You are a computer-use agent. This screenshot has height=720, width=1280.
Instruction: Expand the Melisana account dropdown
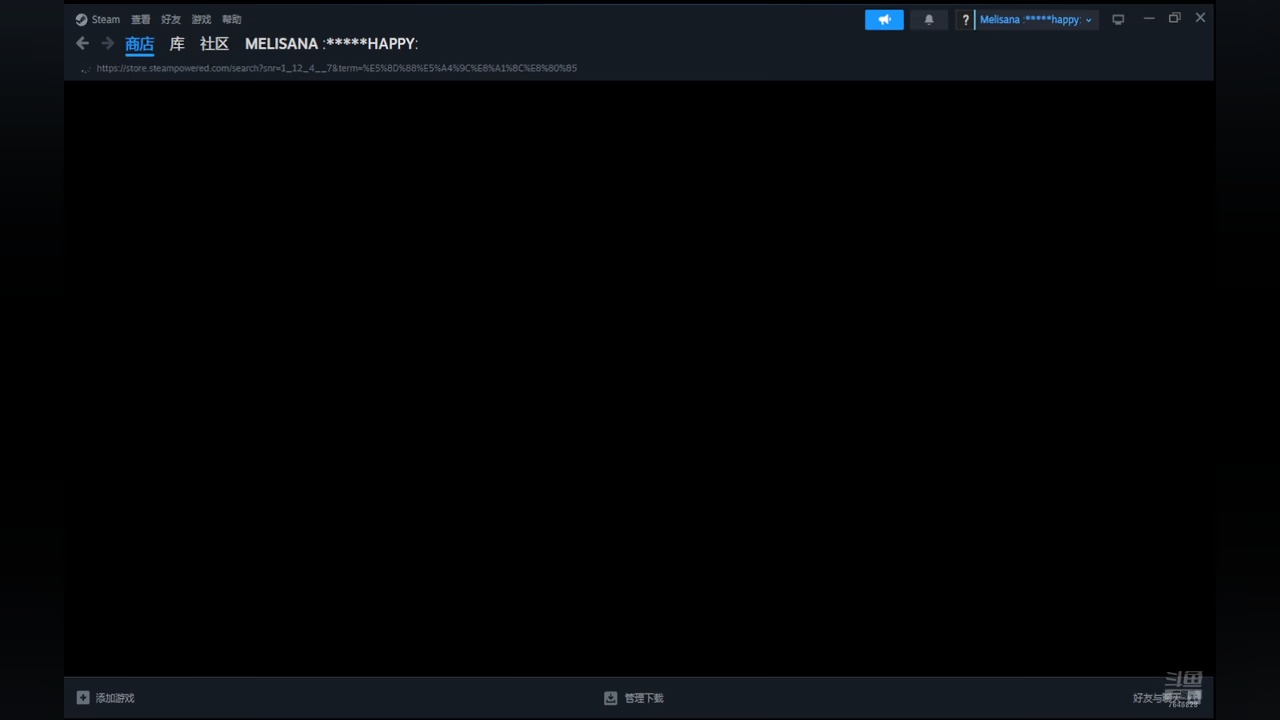click(x=1036, y=20)
